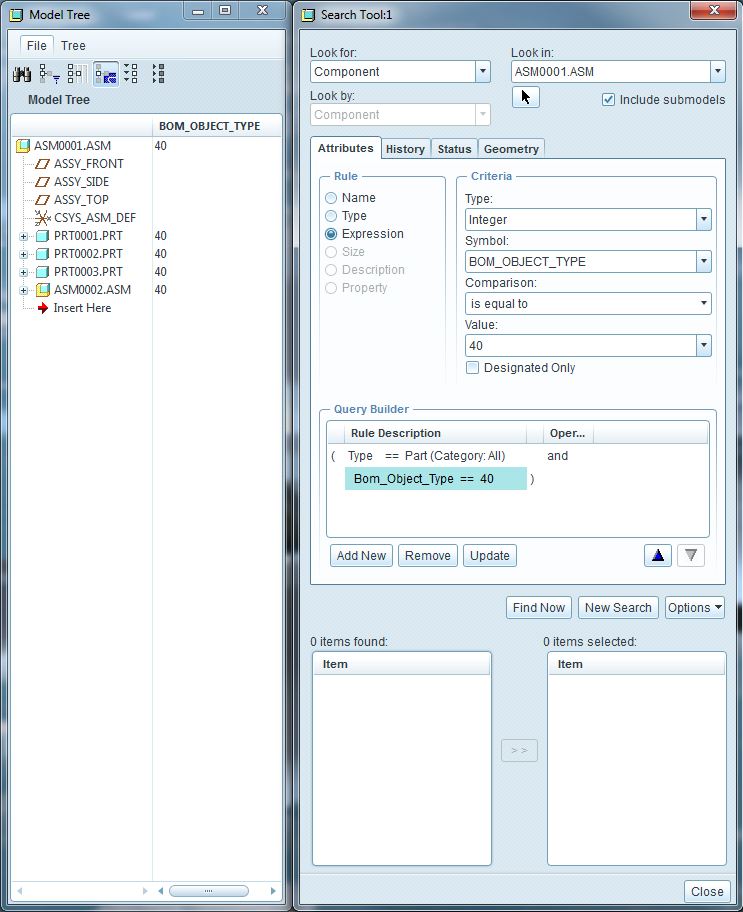This screenshot has width=743, height=912.
Task: Select the Expression rule radio button
Action: click(x=331, y=234)
